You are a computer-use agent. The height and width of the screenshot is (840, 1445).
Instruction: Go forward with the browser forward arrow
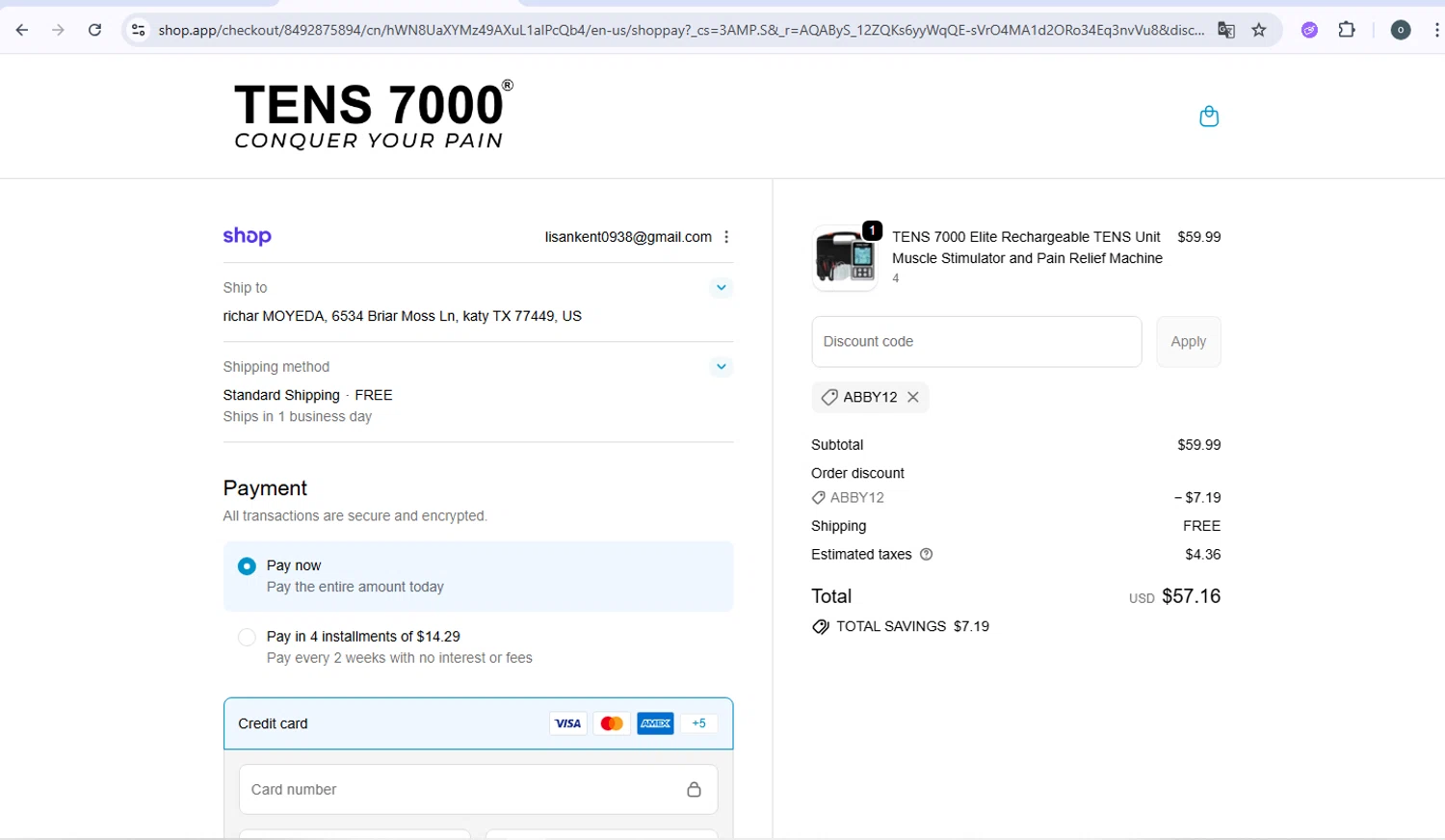(x=58, y=30)
